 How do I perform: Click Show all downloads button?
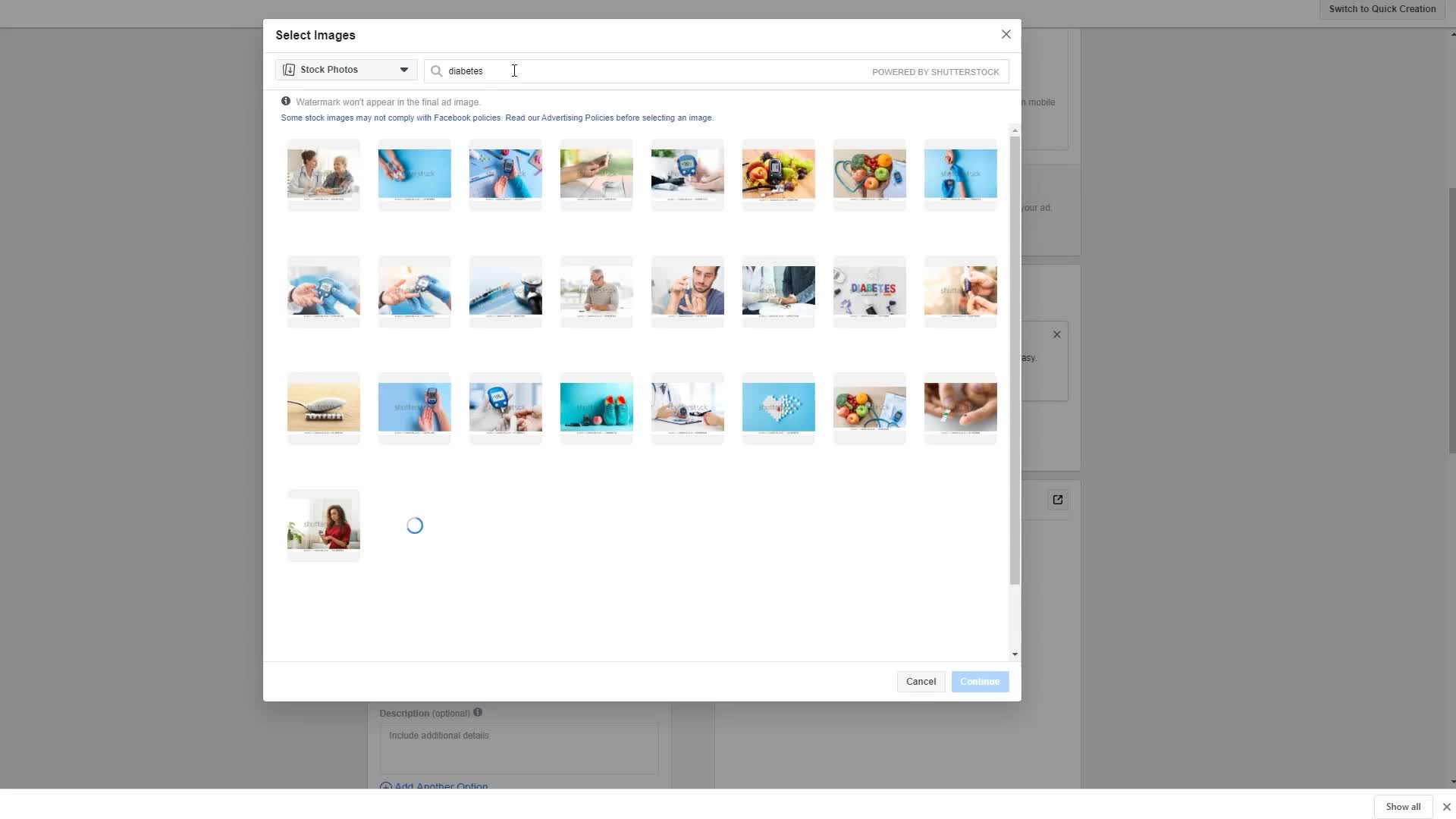click(1402, 807)
